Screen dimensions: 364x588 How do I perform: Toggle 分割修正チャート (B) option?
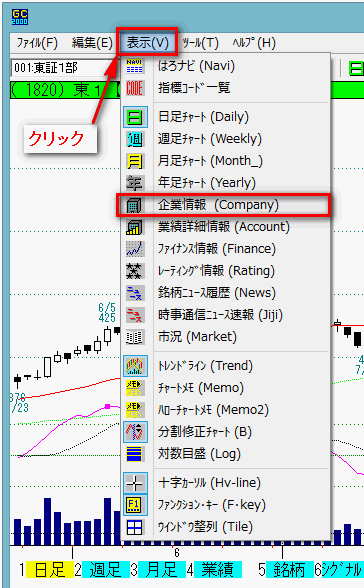[135, 432]
